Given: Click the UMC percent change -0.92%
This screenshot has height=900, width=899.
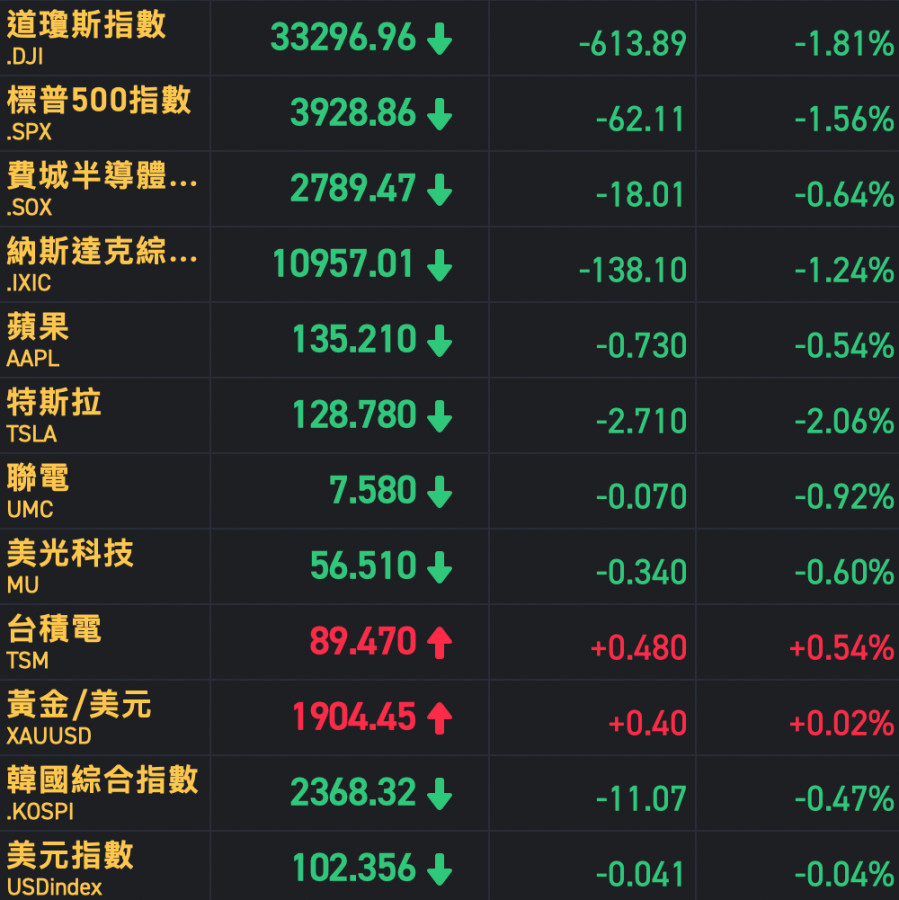Looking at the screenshot, I should [843, 496].
